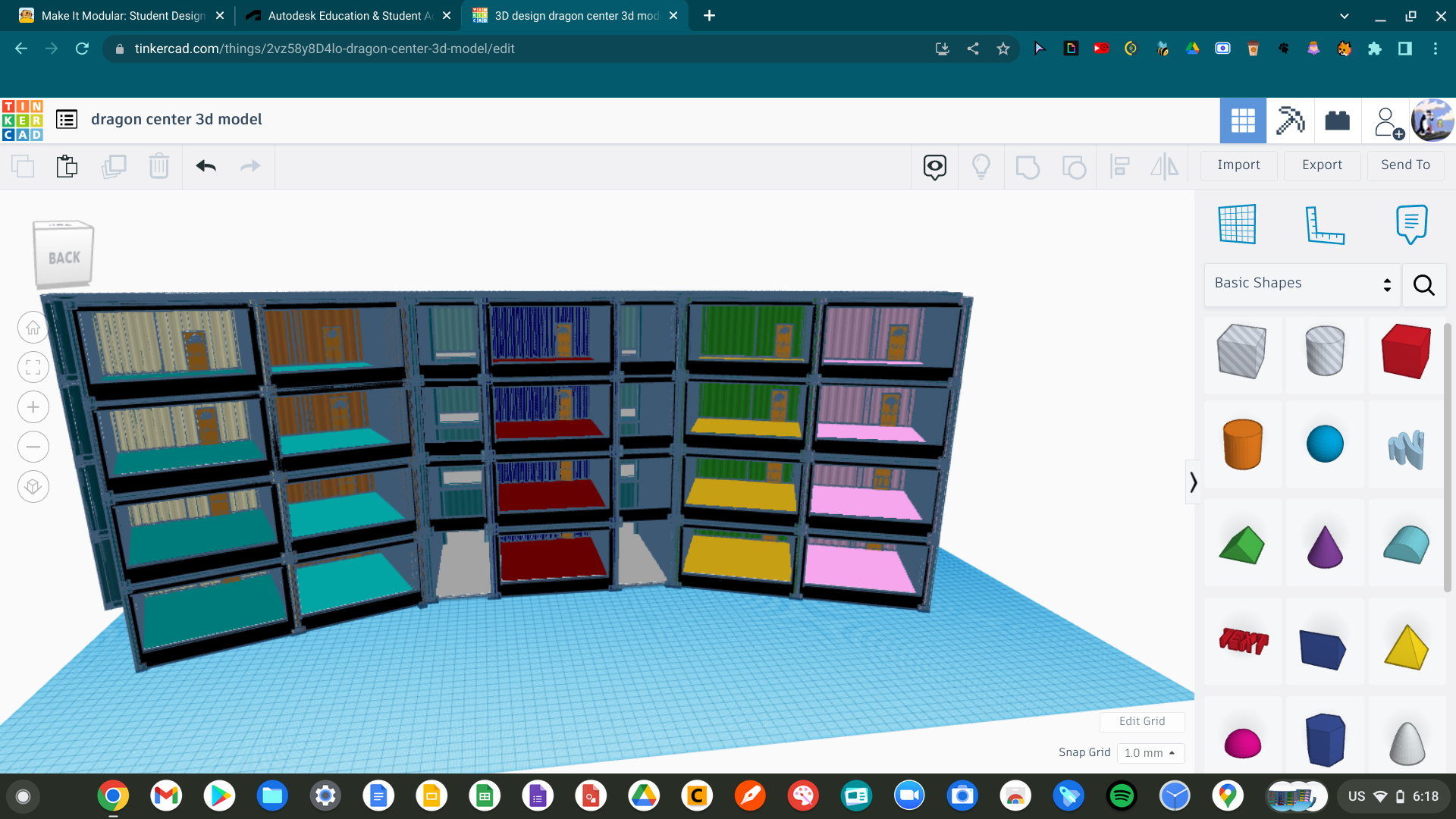Screen dimensions: 1456x819
Task: Click the mirror/symmetry tool icon
Action: (1165, 165)
